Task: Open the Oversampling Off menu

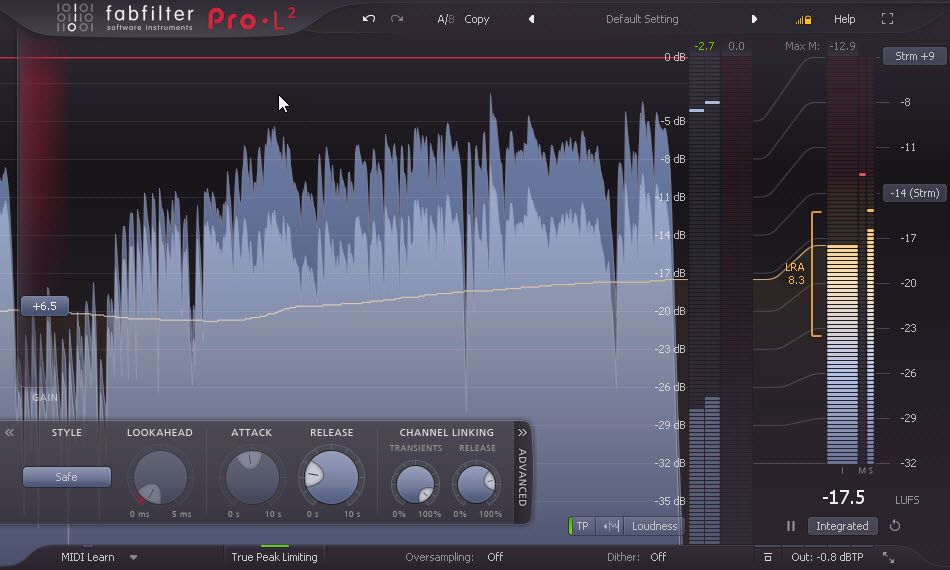Action: click(495, 557)
